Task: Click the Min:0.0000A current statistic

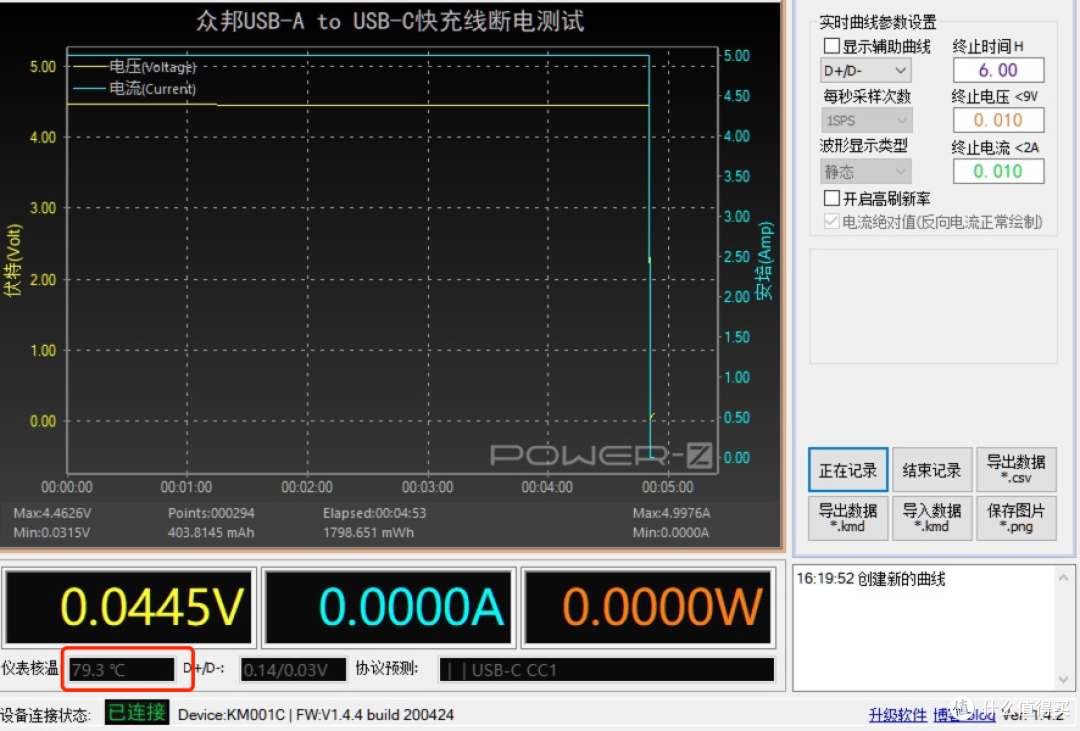Action: [x=671, y=533]
